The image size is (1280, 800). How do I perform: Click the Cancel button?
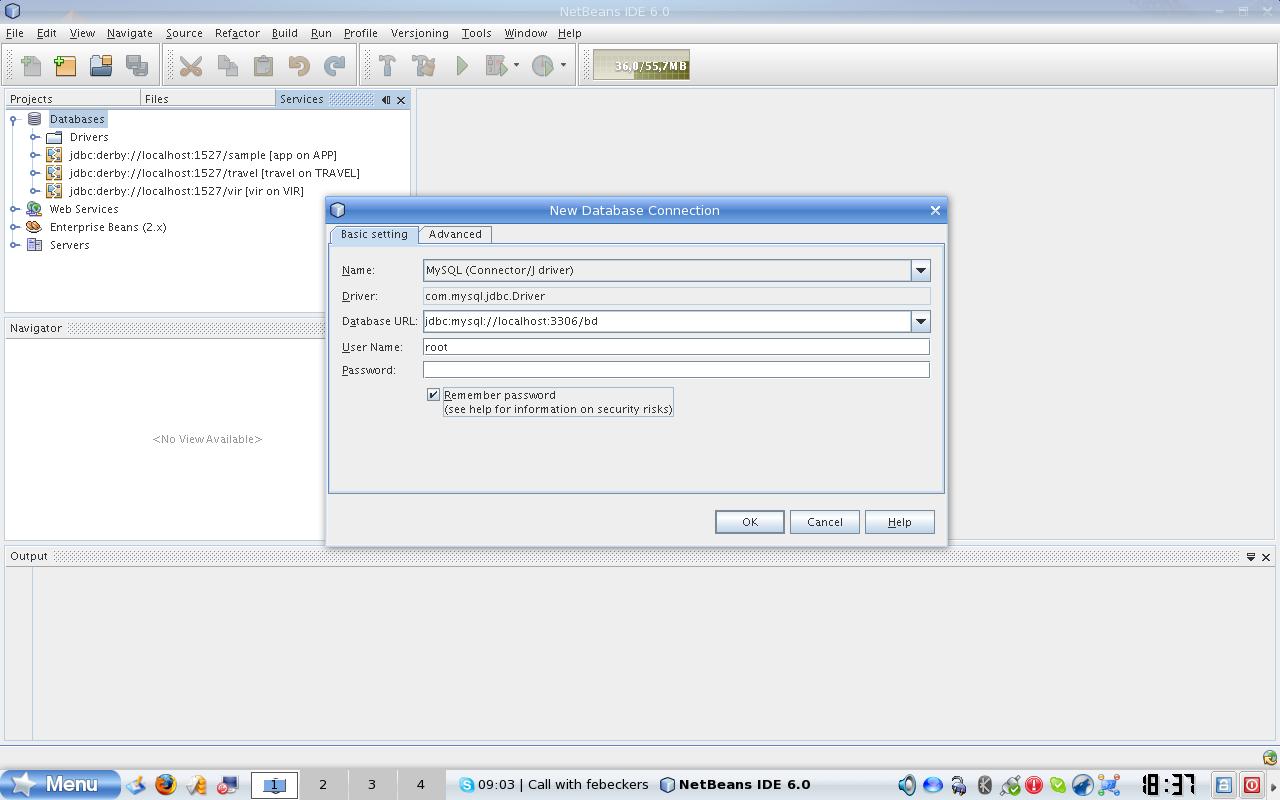point(825,522)
